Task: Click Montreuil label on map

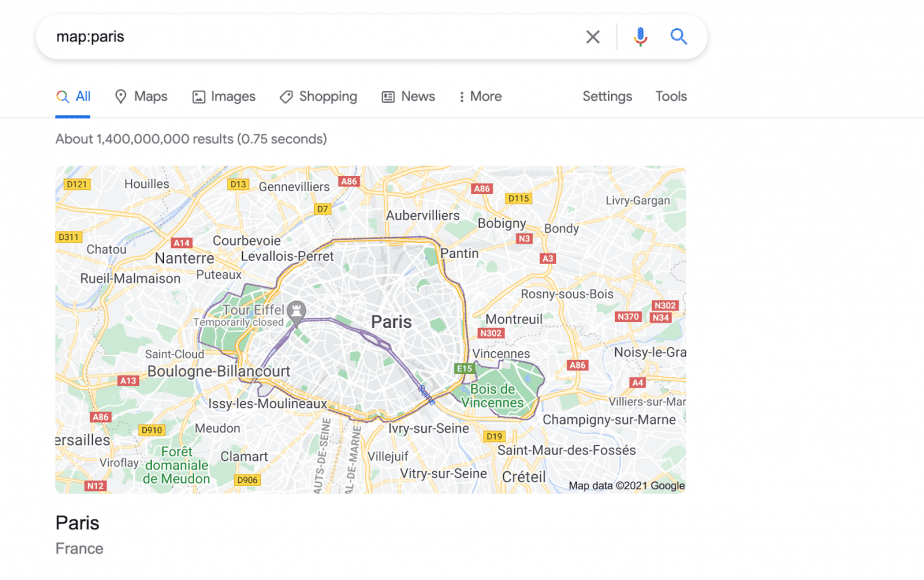Action: 514,319
